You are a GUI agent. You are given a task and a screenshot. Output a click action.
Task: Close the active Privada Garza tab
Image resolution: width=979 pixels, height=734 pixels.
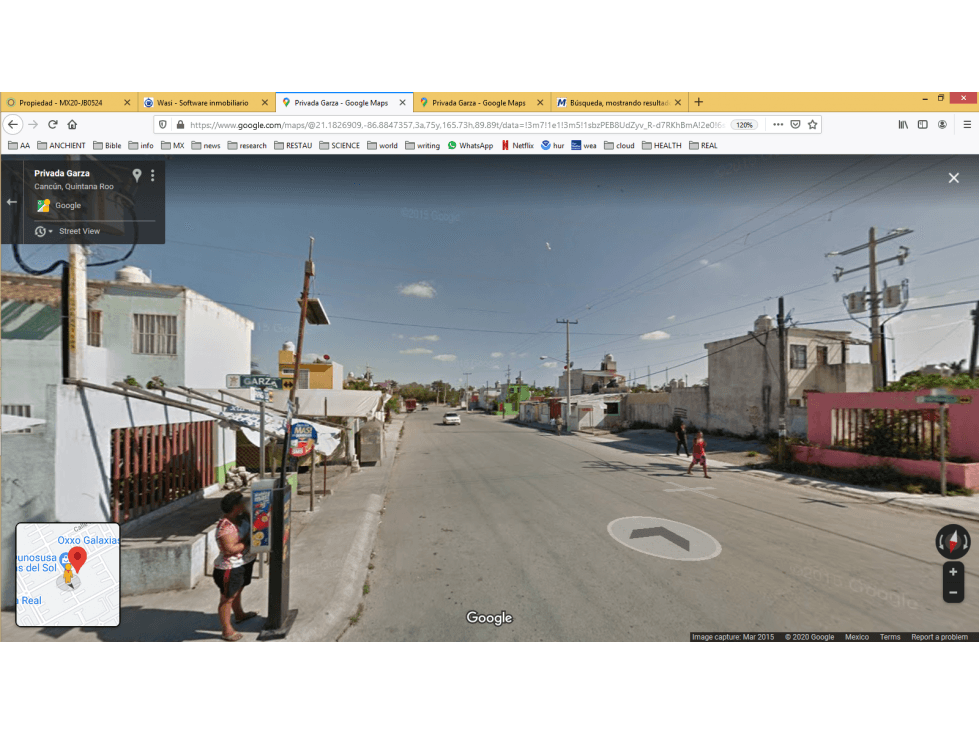point(403,102)
